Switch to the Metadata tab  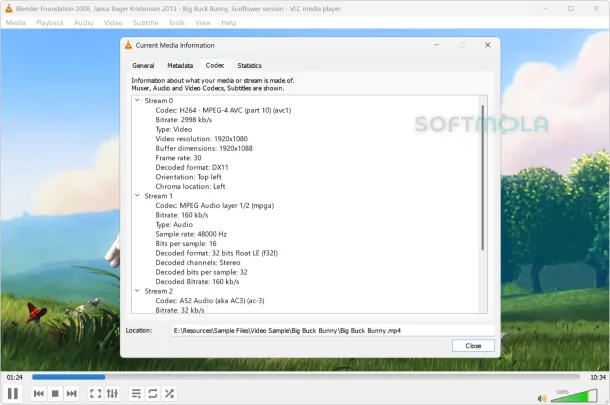[180, 65]
